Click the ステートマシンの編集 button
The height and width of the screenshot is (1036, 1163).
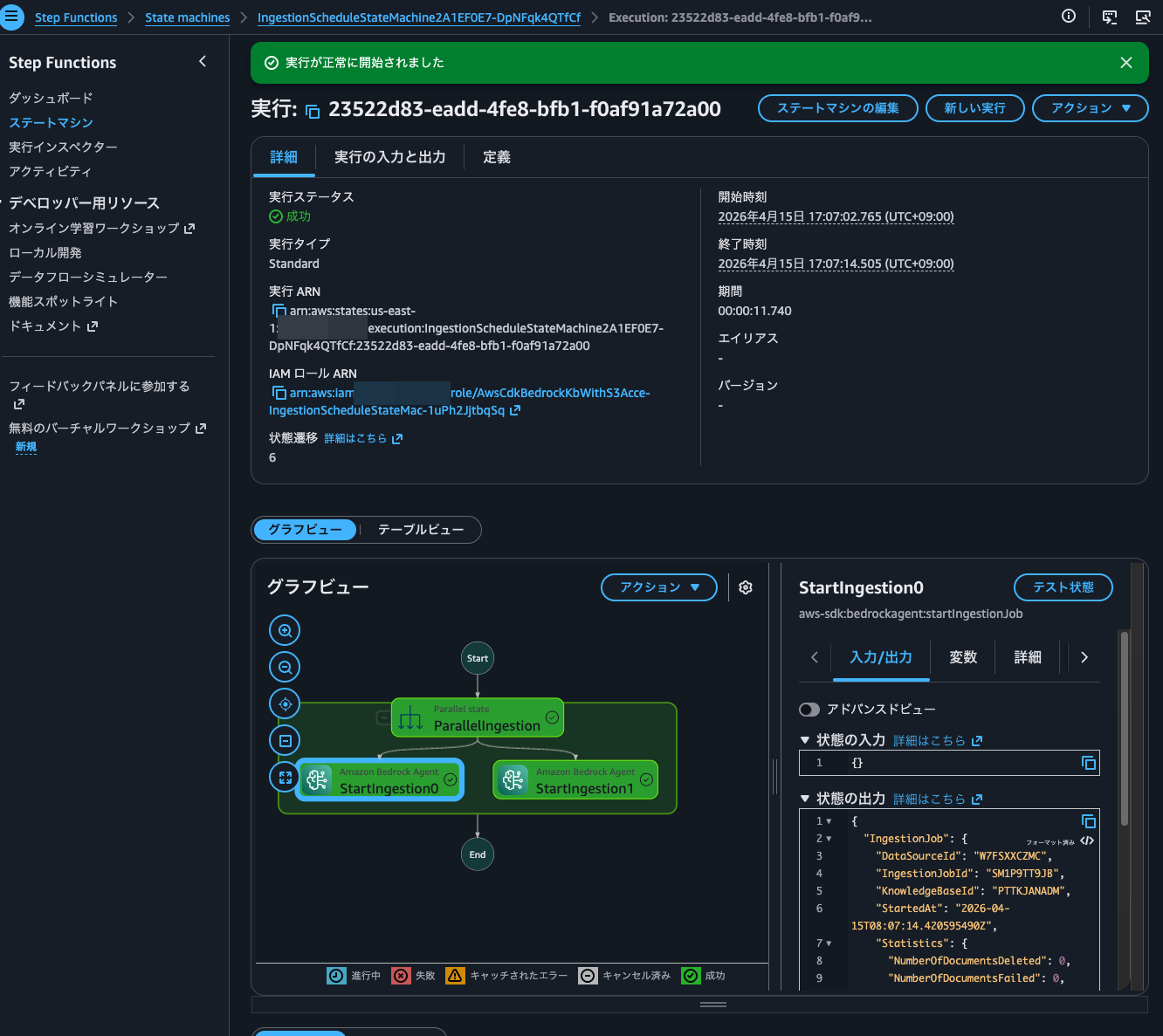coord(837,108)
